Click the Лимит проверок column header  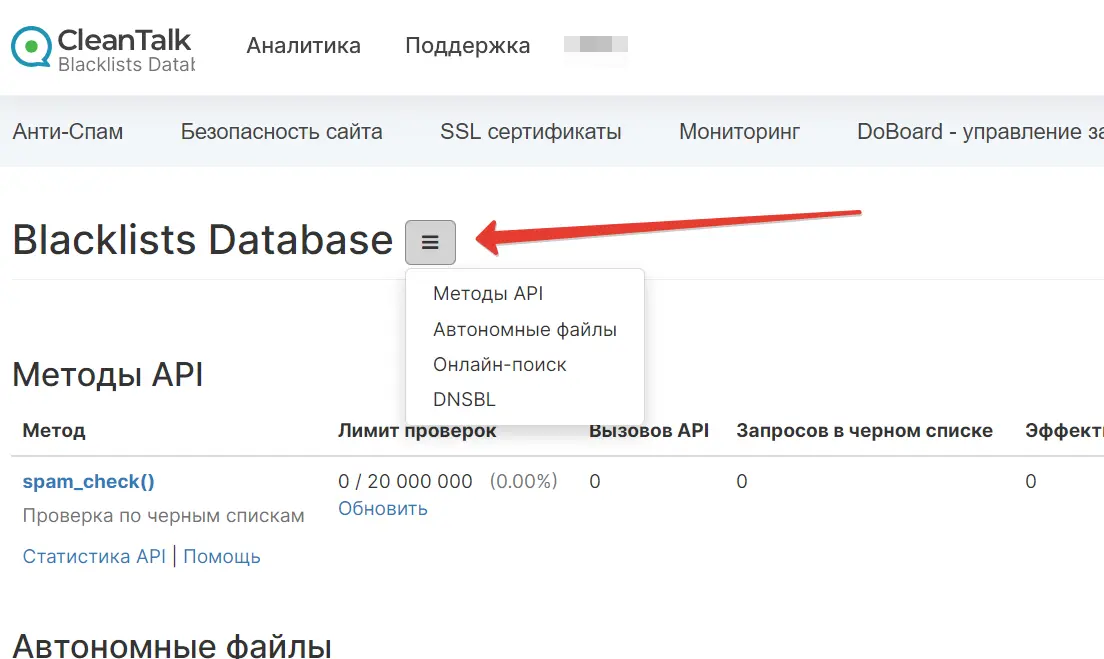coord(417,430)
